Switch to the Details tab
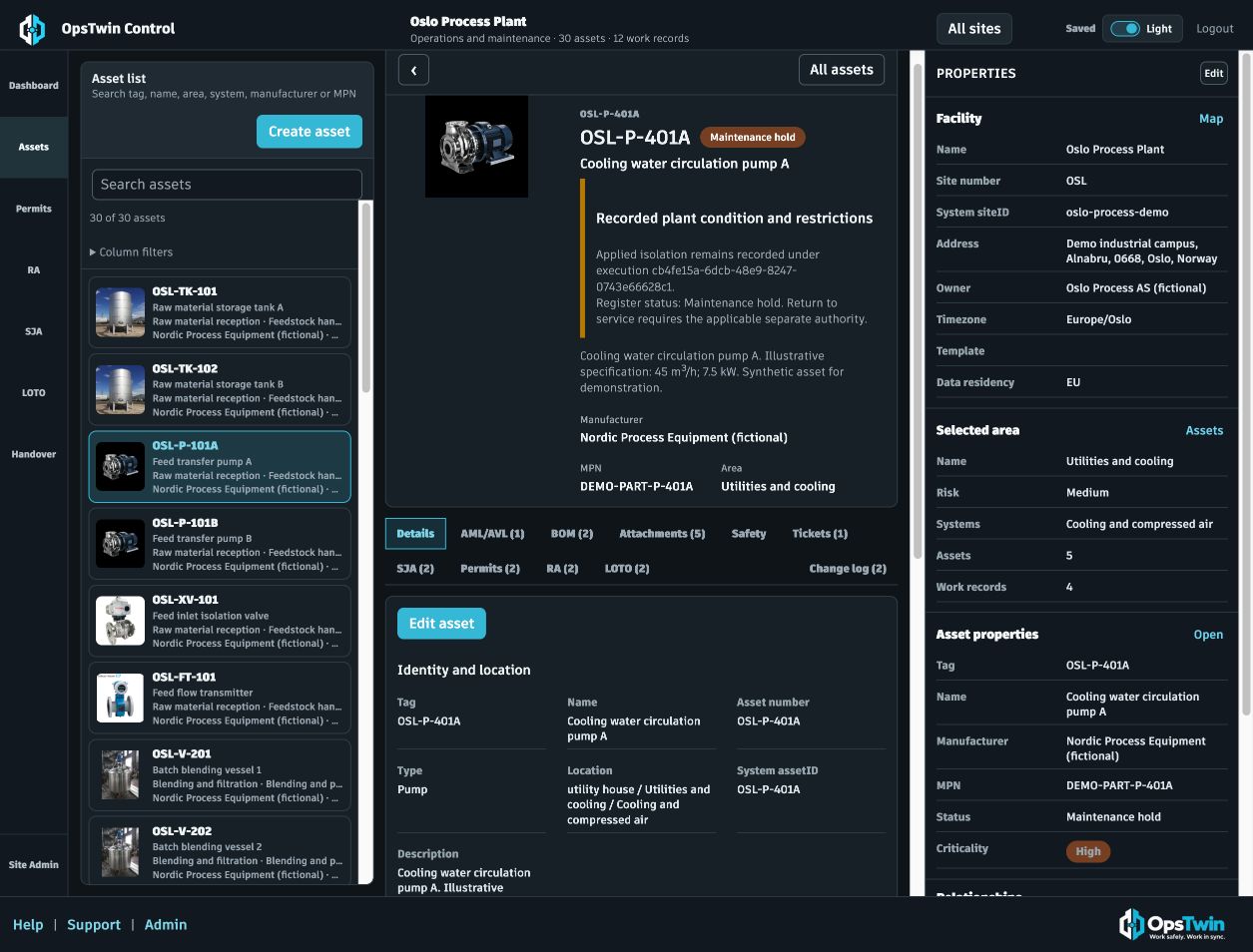This screenshot has height=952, width=1253. [x=415, y=534]
